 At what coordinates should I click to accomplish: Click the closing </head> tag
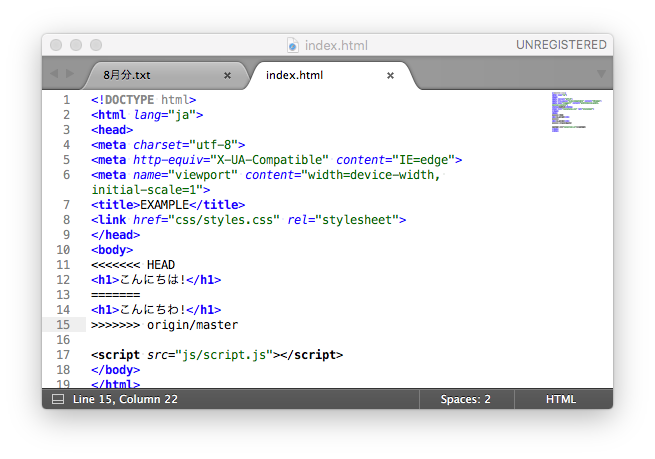click(x=115, y=235)
